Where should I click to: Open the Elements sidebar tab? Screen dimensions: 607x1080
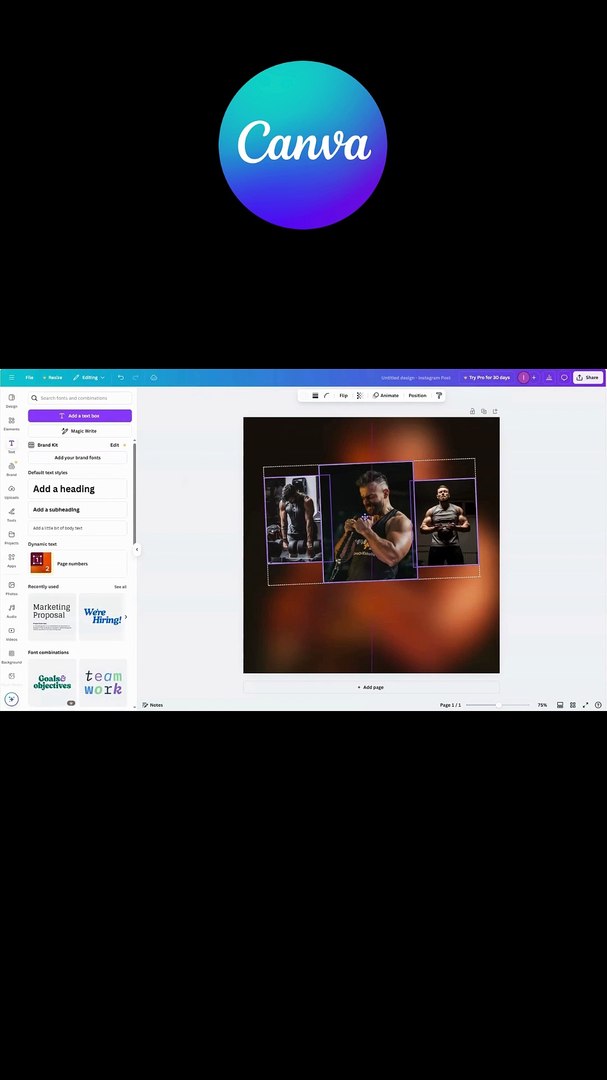(11, 423)
